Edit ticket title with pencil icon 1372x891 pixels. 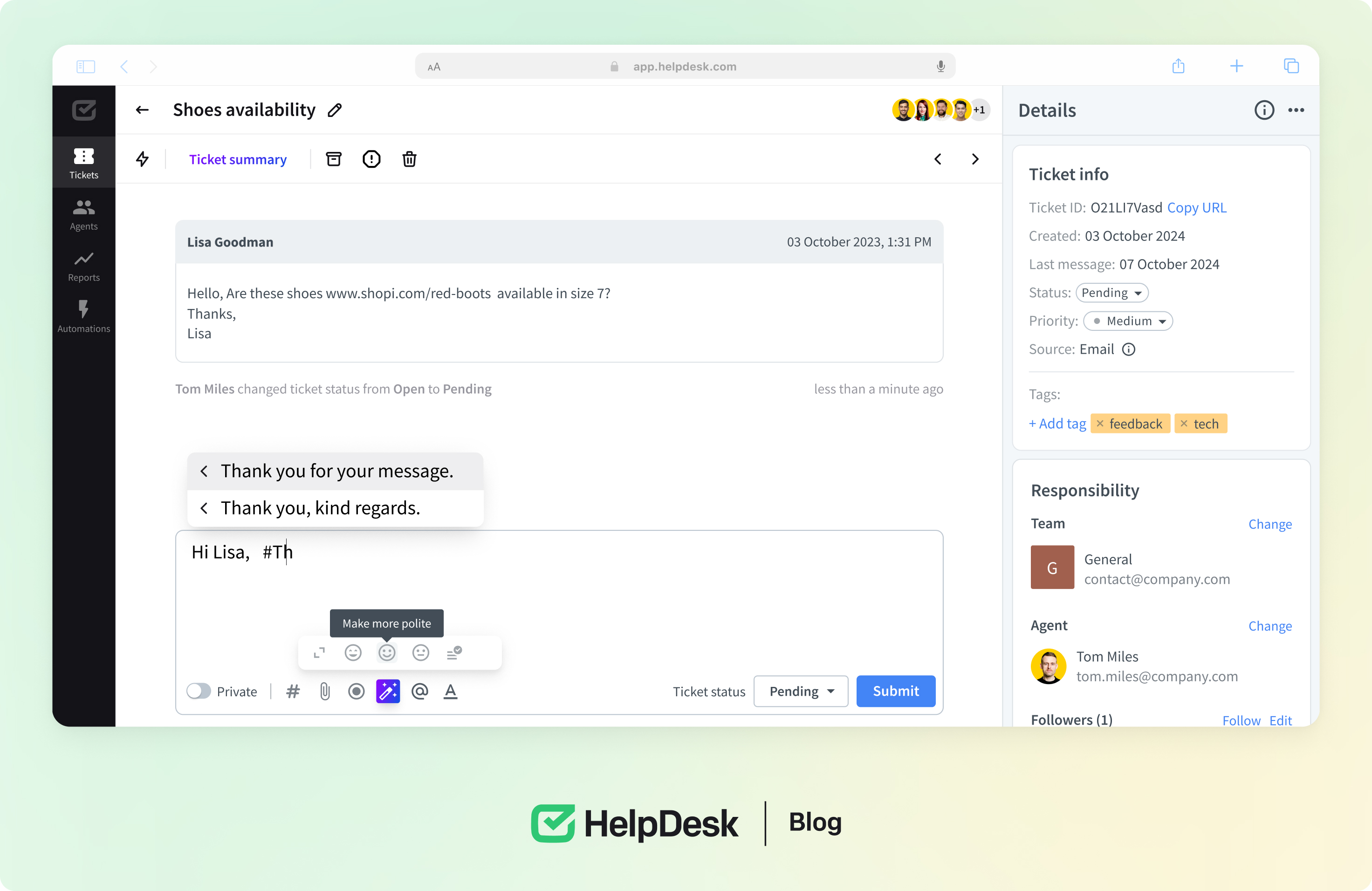click(x=335, y=110)
